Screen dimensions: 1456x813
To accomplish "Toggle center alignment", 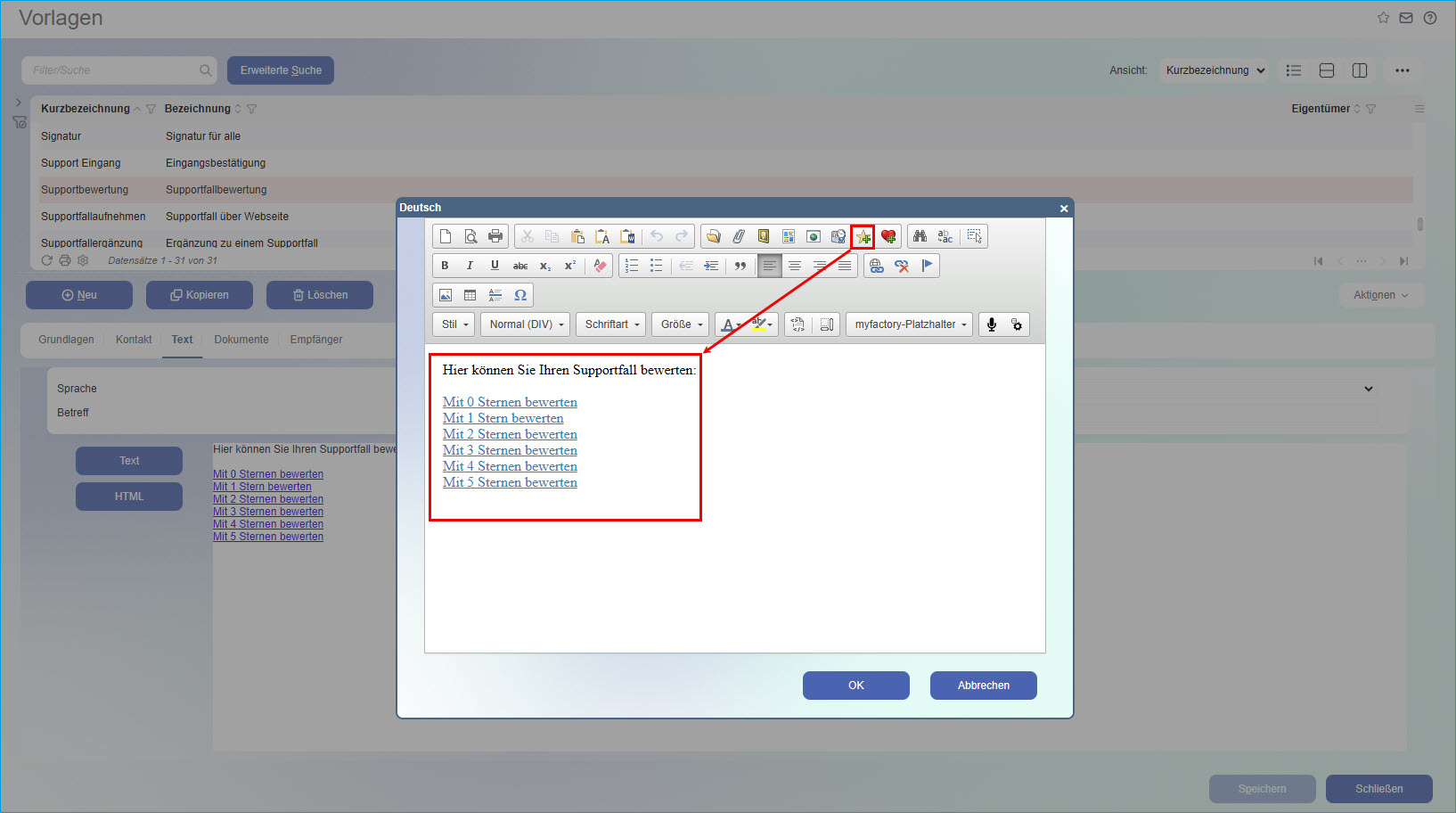I will point(795,266).
